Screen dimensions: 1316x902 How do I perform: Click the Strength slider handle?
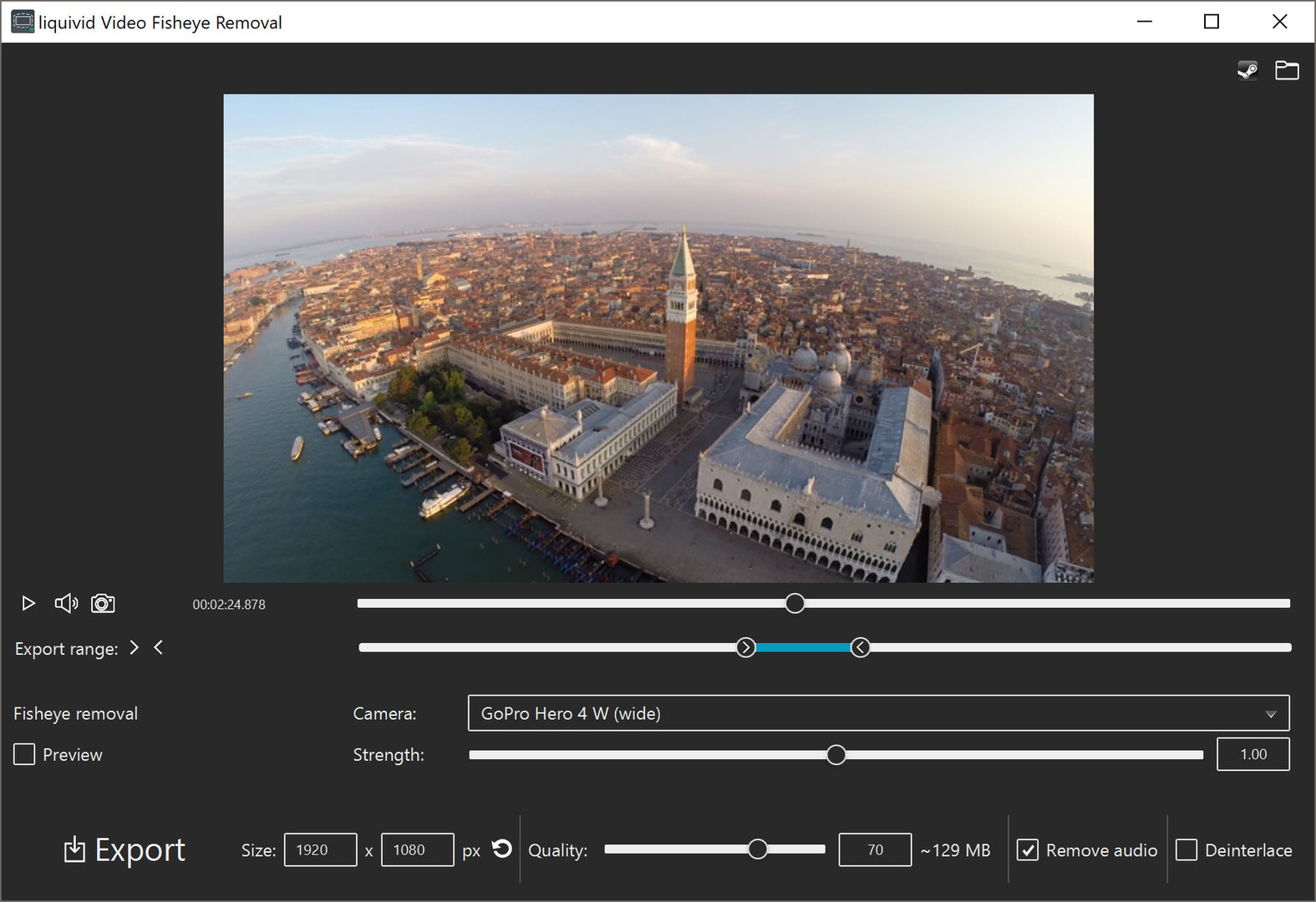pos(836,755)
